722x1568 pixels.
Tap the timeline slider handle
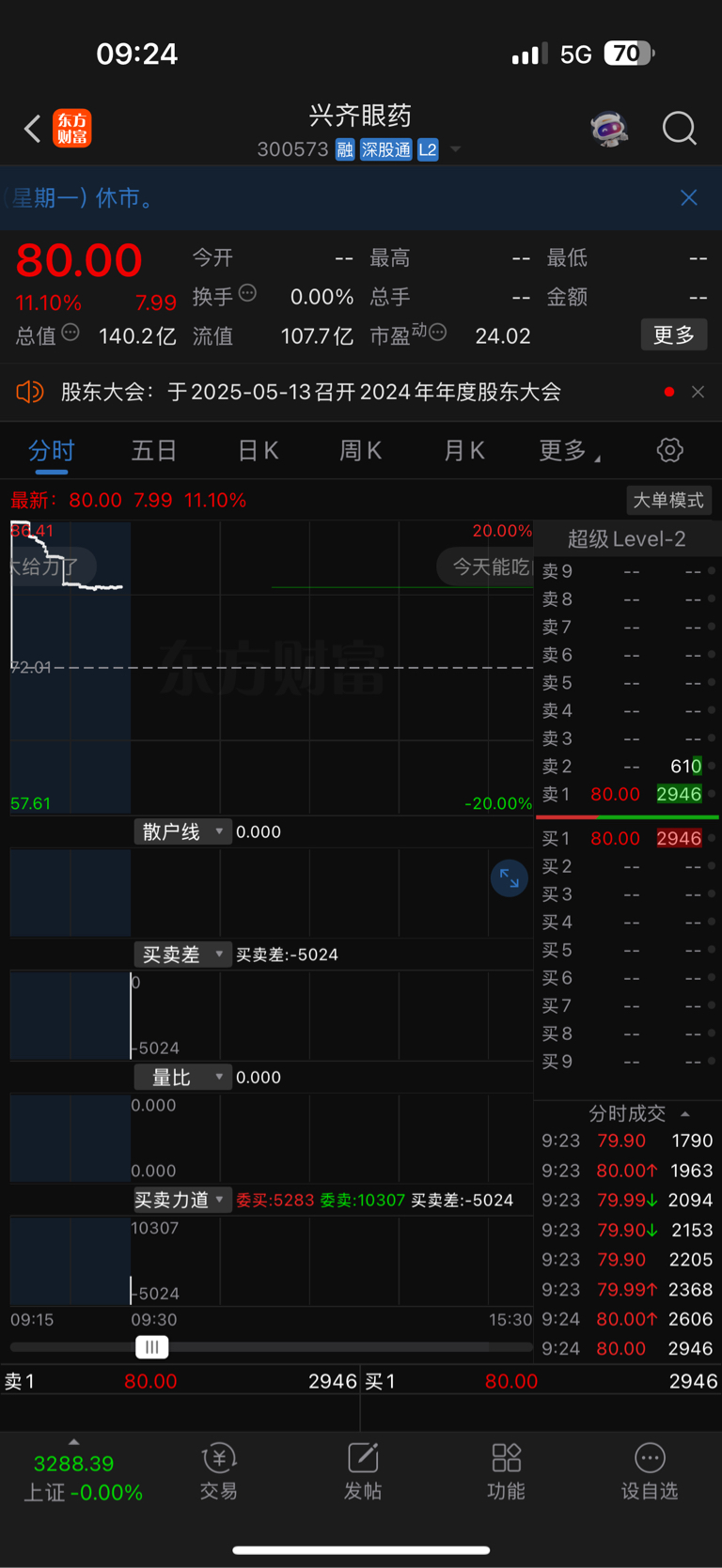pyautogui.click(x=151, y=1346)
